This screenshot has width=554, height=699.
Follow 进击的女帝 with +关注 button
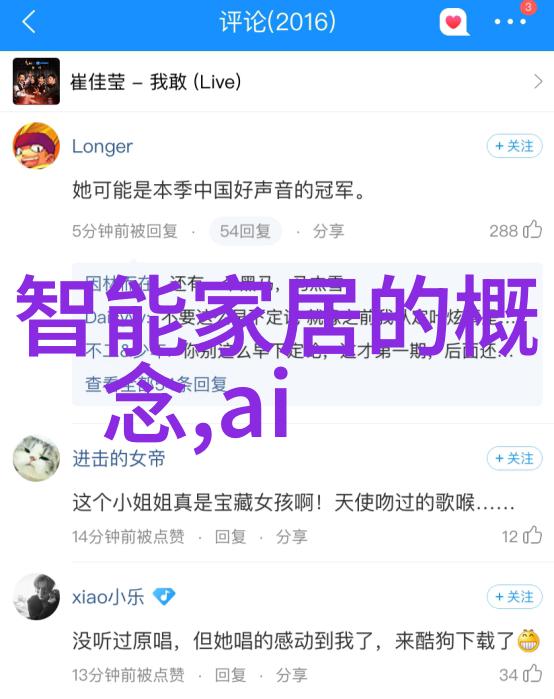(x=514, y=458)
